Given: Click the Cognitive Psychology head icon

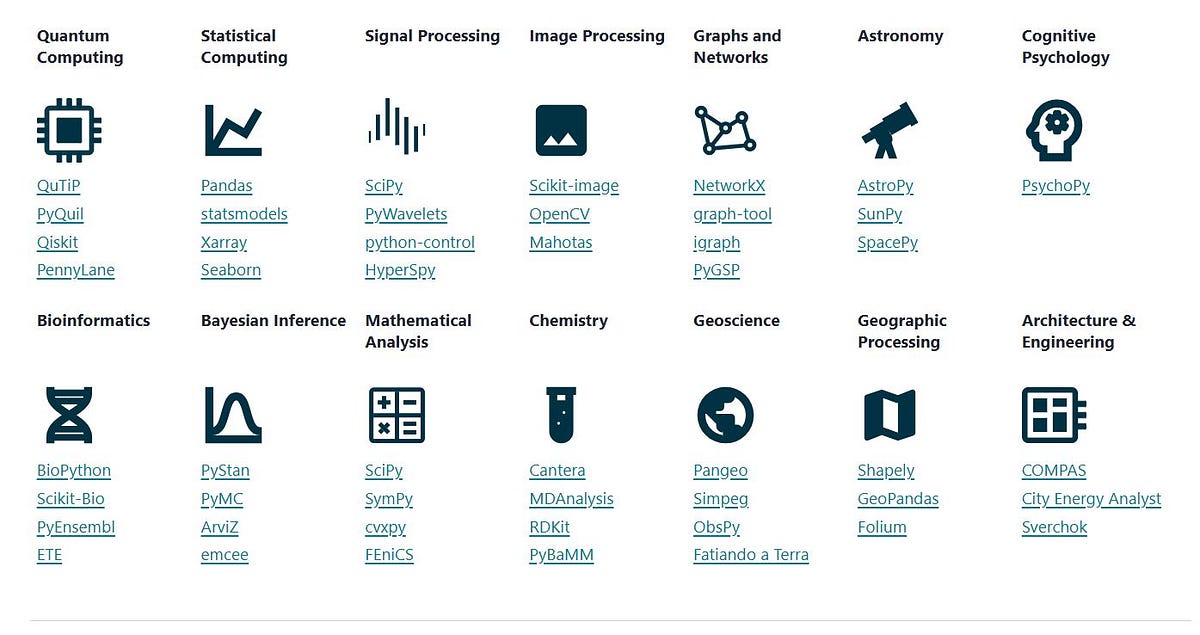Looking at the screenshot, I should (1053, 130).
